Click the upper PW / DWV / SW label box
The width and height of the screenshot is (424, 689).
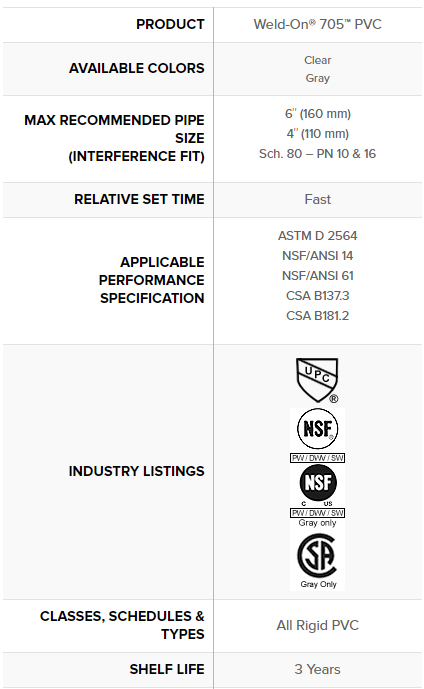pyautogui.click(x=317, y=458)
